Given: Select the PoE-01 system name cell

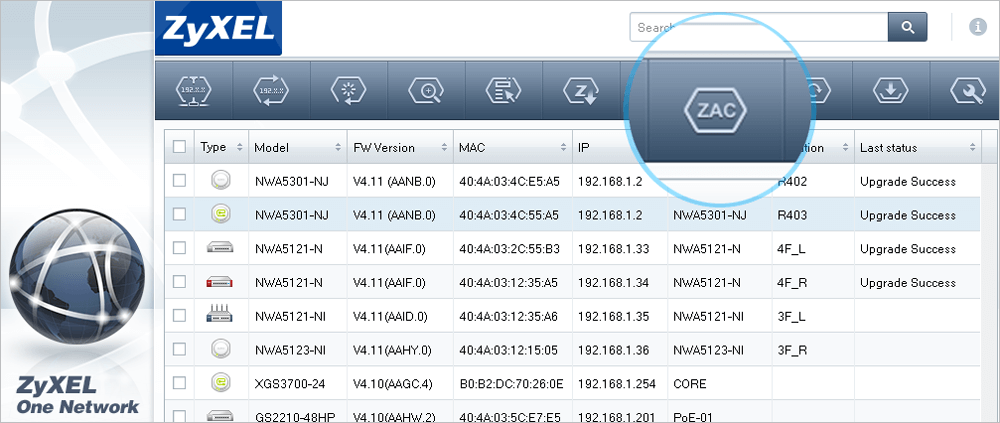Looking at the screenshot, I should (x=693, y=417).
